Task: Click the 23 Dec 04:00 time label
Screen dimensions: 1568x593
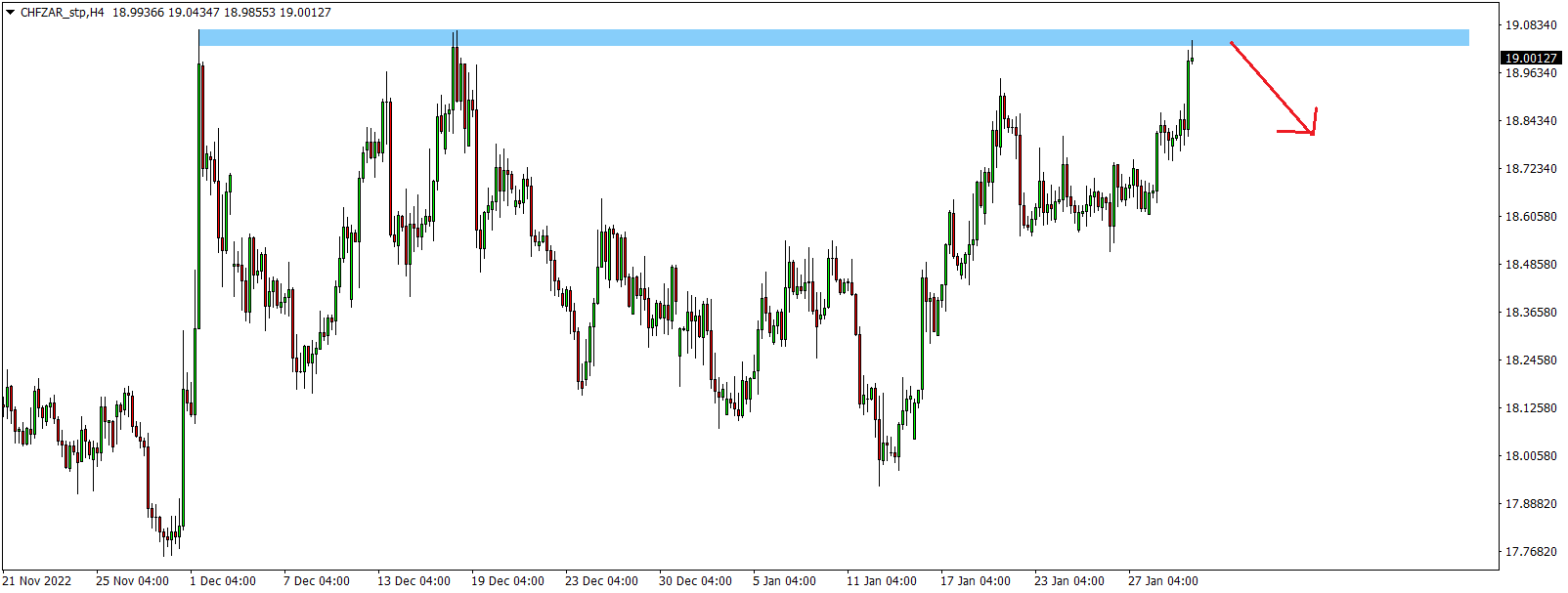Action: [x=601, y=581]
